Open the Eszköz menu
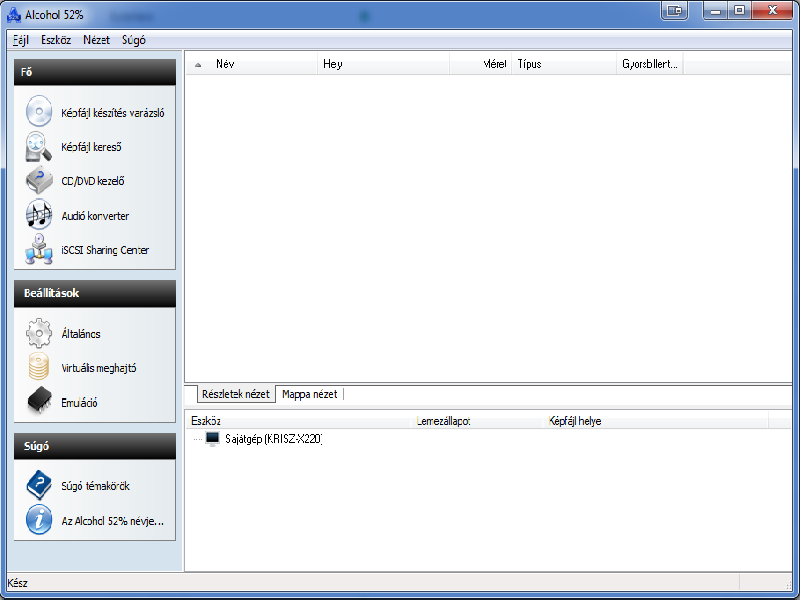800x600 pixels. tap(56, 40)
